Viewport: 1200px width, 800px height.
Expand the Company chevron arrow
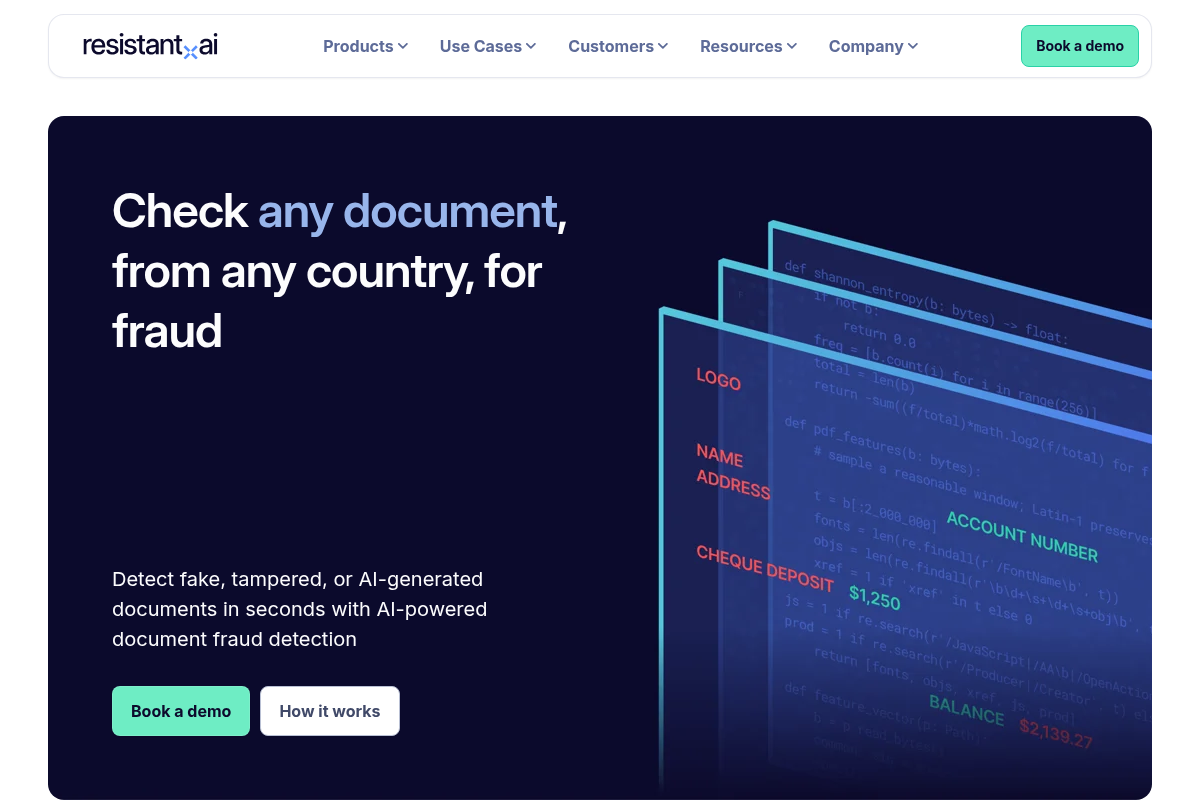(913, 46)
